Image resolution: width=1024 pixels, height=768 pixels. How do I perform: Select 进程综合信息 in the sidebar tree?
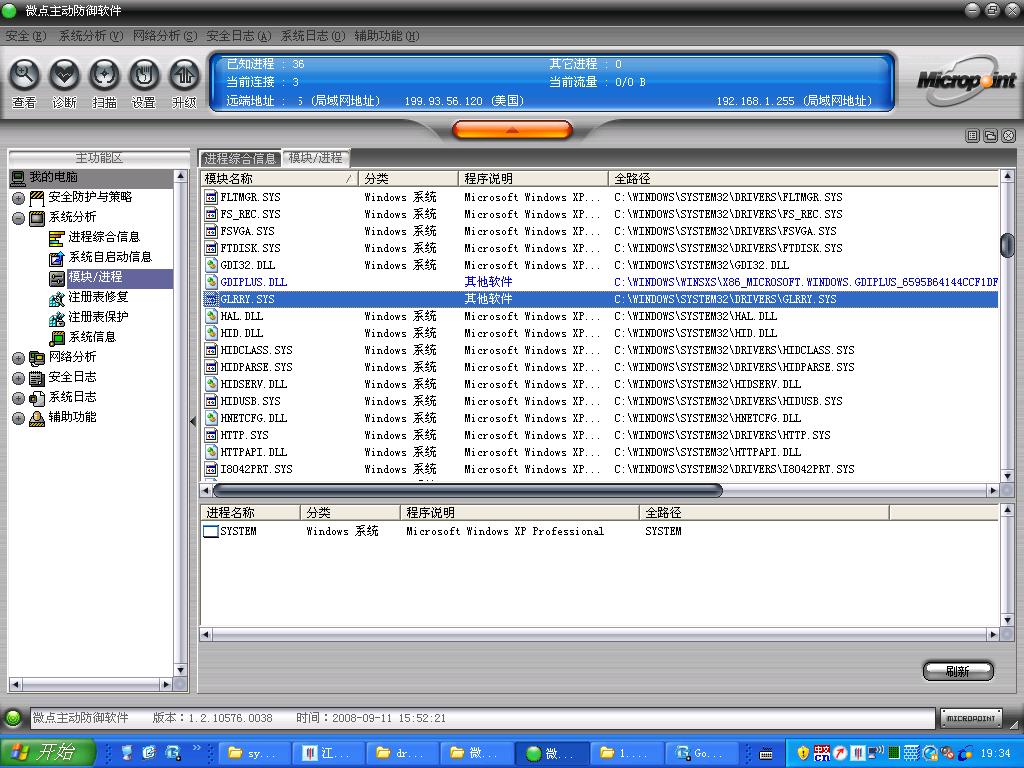pos(104,237)
